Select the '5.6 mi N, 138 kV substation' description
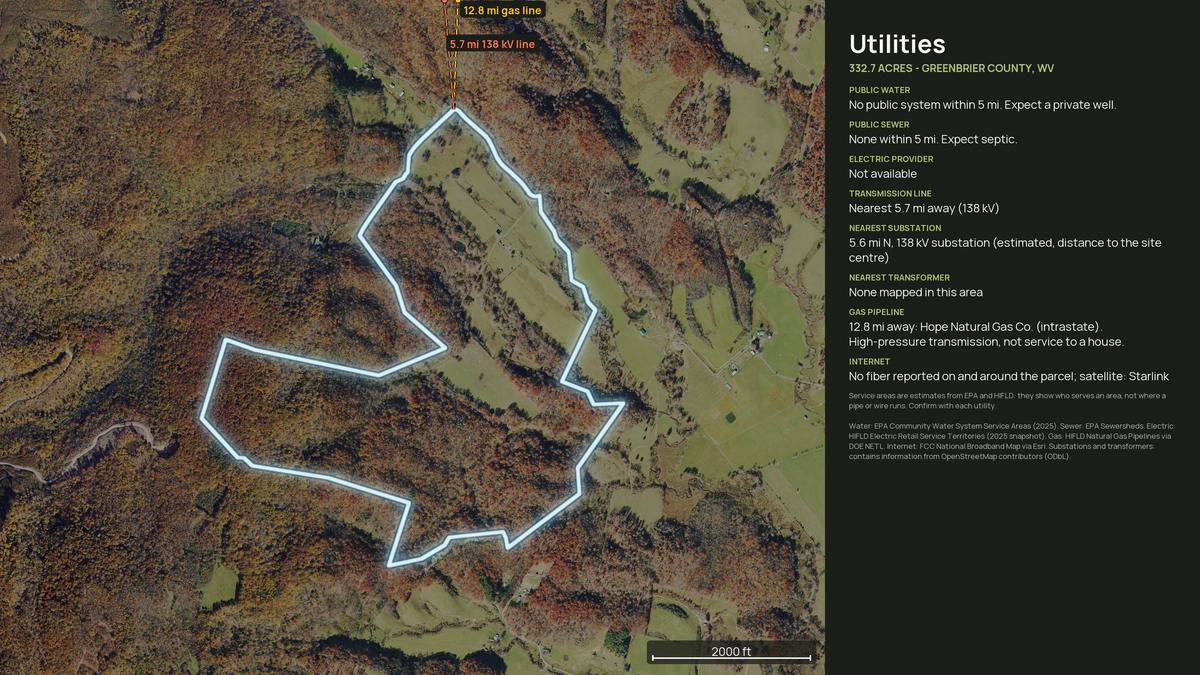 (x=1005, y=250)
